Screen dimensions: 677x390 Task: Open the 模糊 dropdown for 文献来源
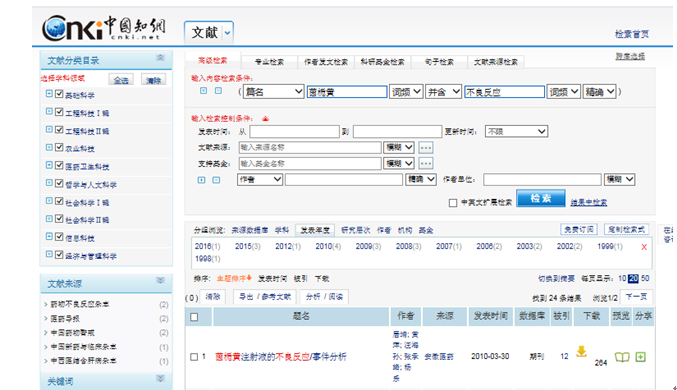pyautogui.click(x=399, y=147)
